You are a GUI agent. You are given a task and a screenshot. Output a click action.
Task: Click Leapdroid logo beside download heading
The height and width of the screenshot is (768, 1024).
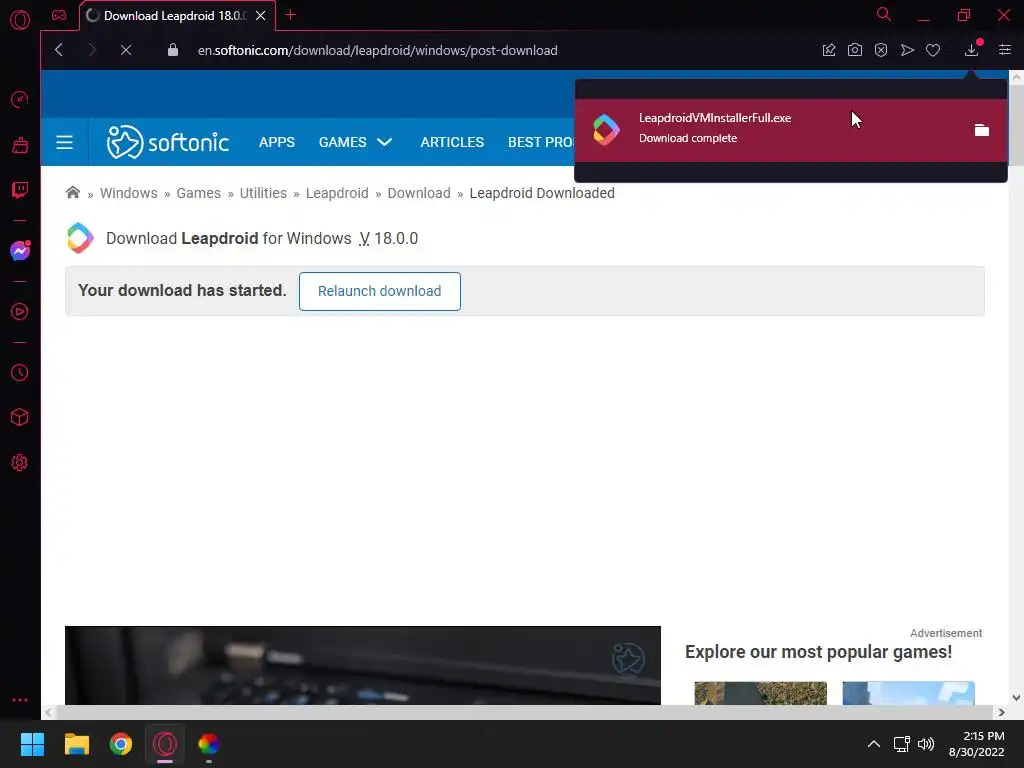(80, 238)
